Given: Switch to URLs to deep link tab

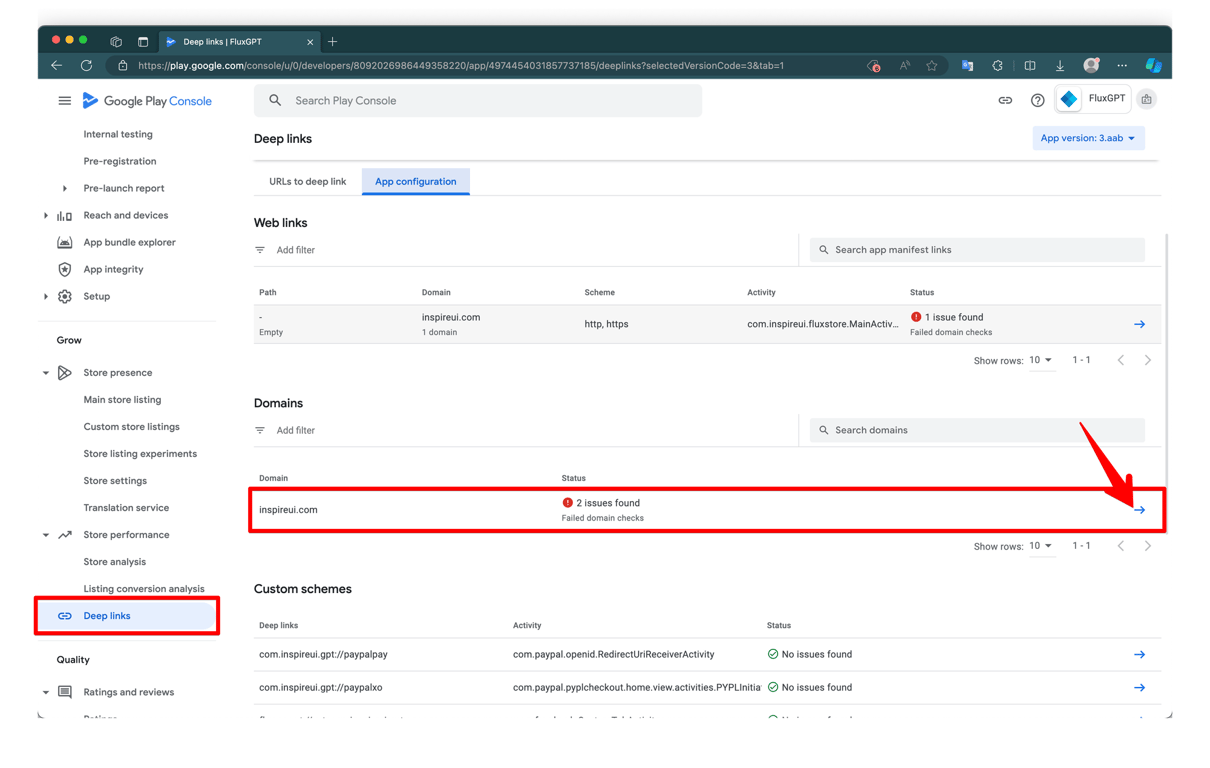Looking at the screenshot, I should point(307,181).
